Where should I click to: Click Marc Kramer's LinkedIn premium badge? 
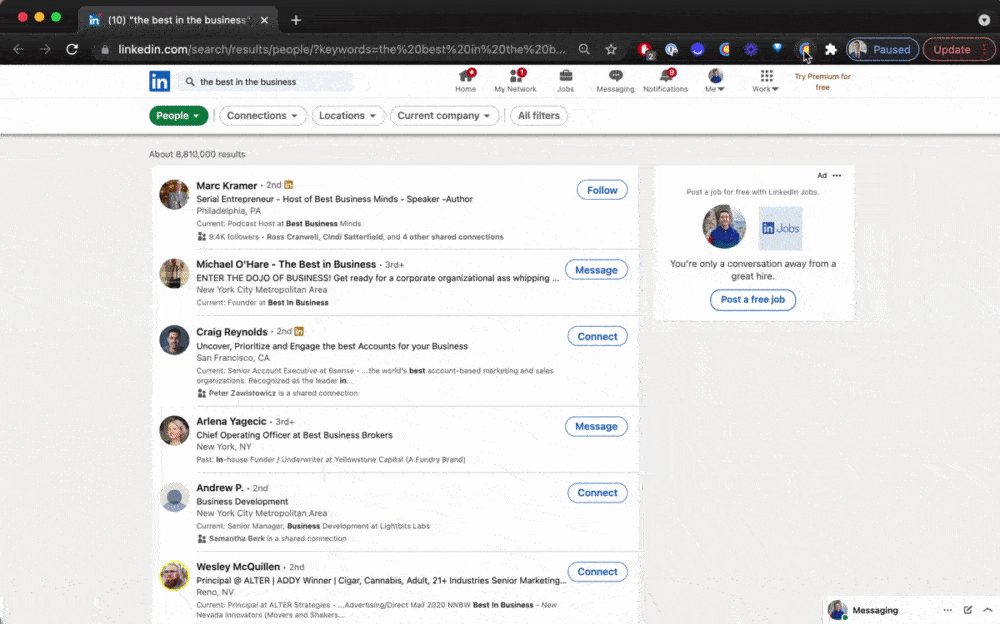[x=288, y=185]
